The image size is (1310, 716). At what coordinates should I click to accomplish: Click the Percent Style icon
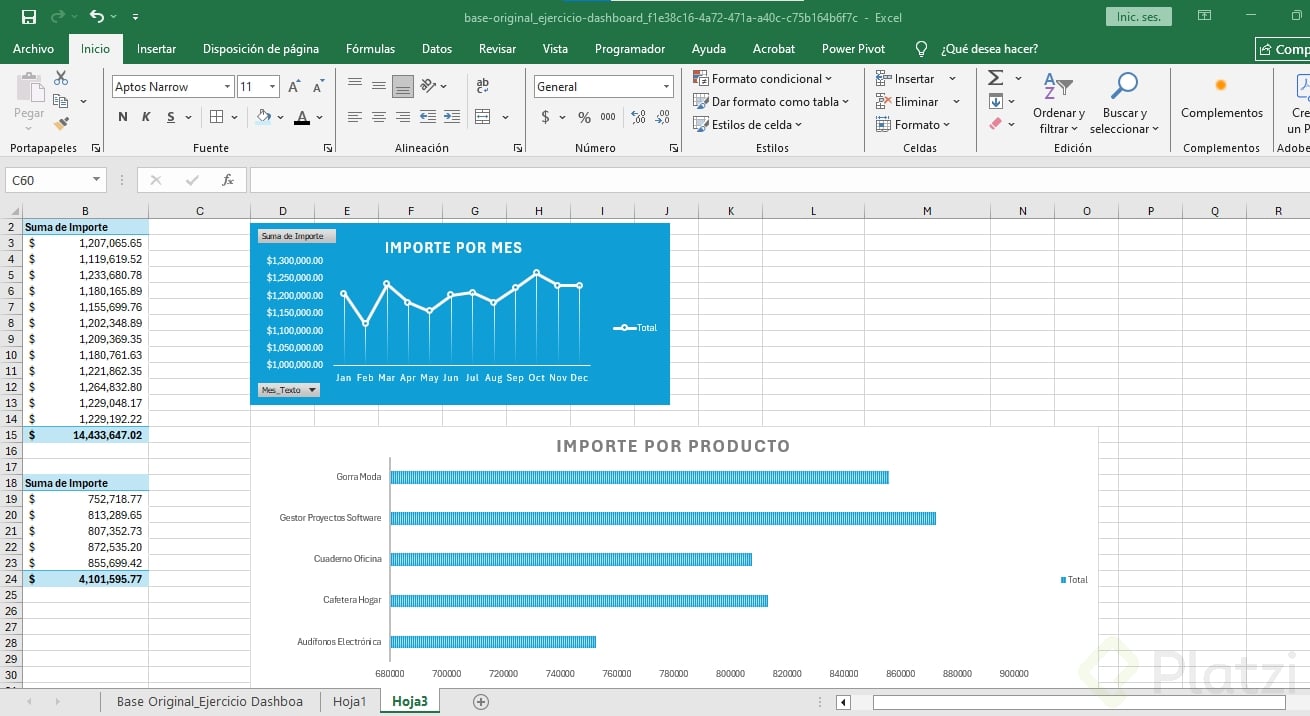click(x=584, y=117)
